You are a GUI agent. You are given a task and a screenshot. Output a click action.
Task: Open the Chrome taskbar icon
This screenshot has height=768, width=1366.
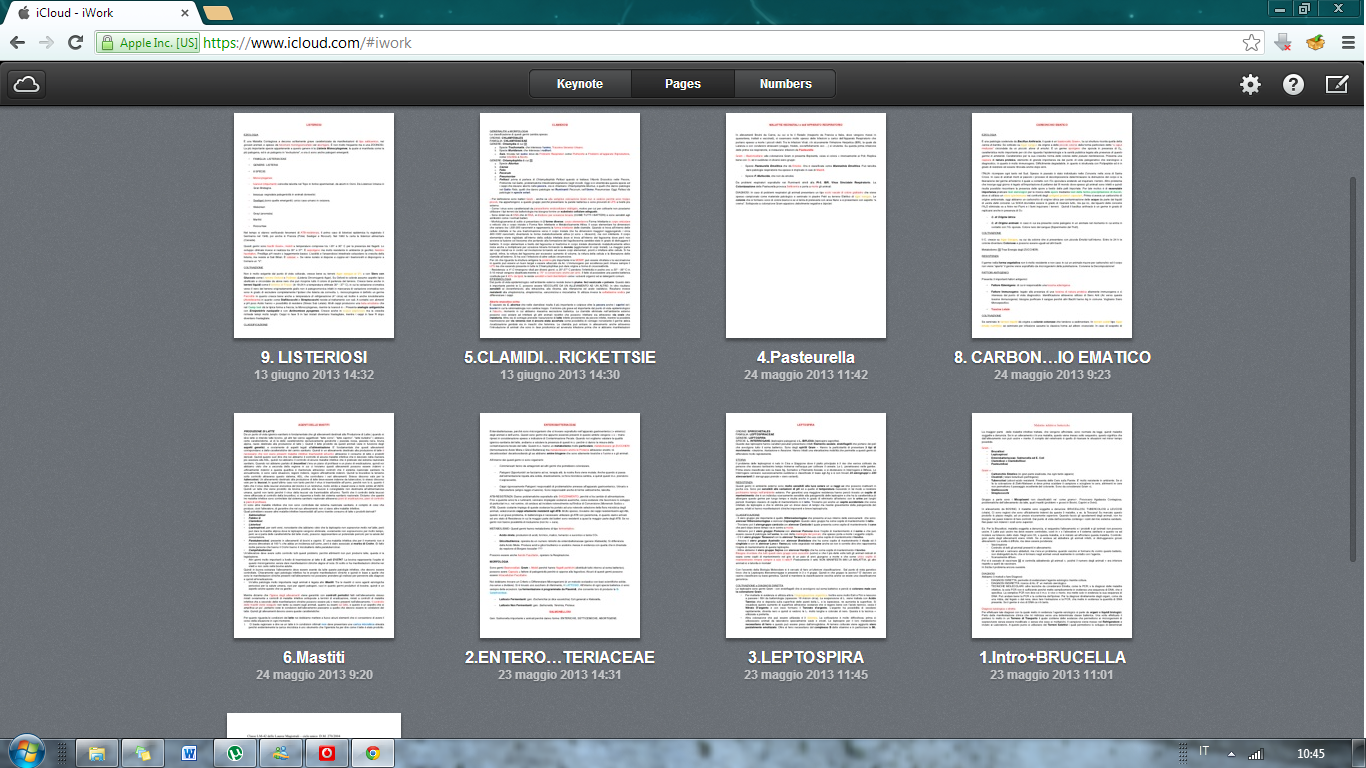pyautogui.click(x=372, y=753)
